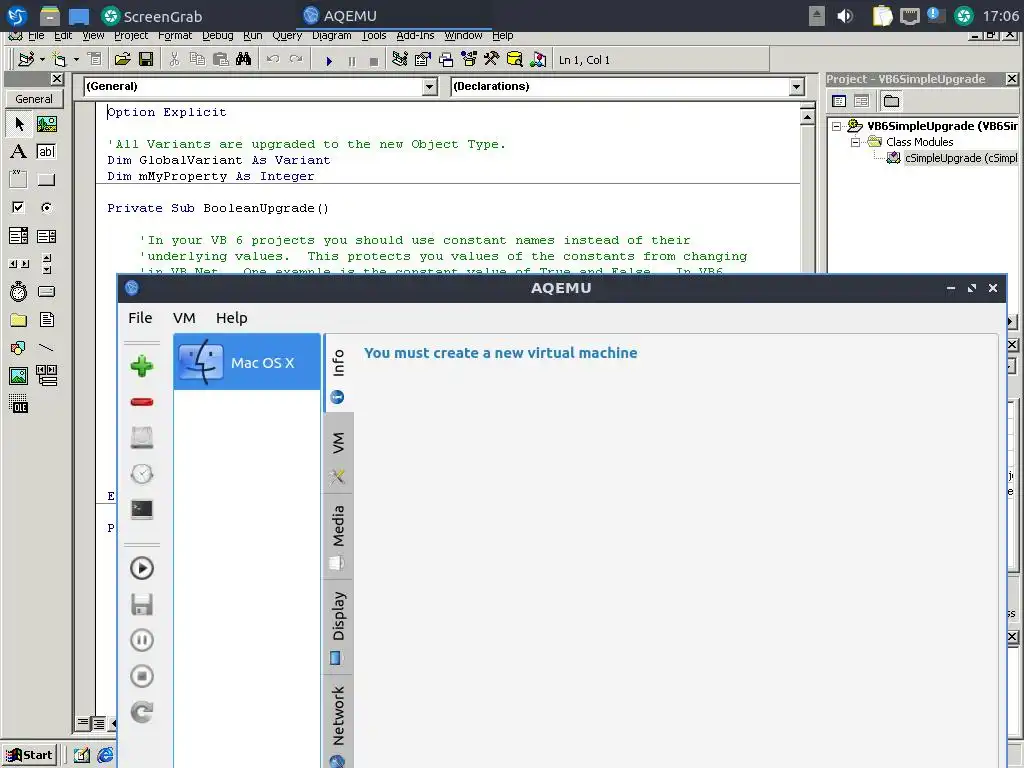This screenshot has width=1024, height=768.
Task: Select the PictureBox control in toolbox
Action: 46,123
